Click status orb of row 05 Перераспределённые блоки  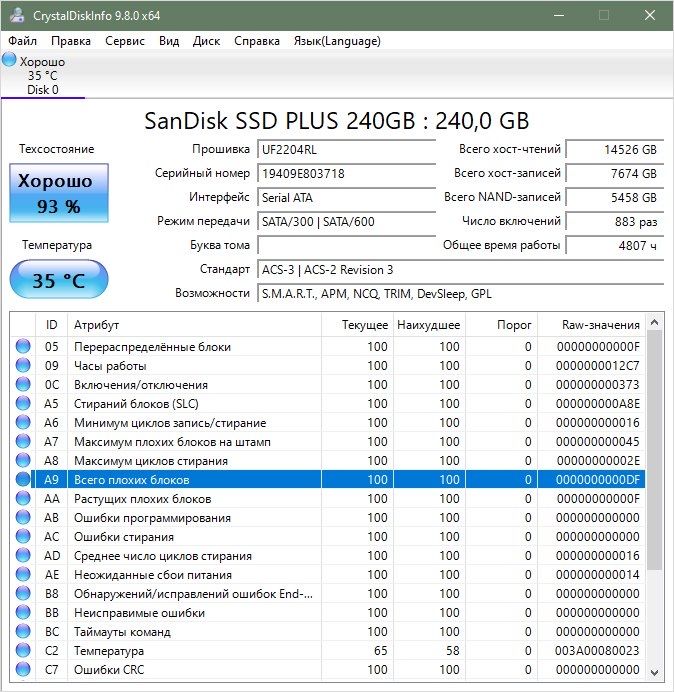[x=23, y=346]
